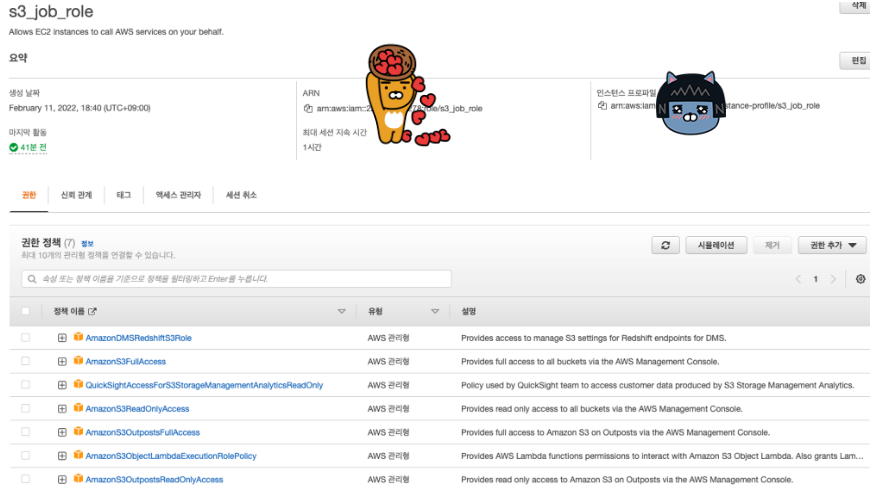Viewport: 876px width, 492px height.
Task: Expand the AmazonS3OutpostsReadOnlyAccess policy details
Action: pos(62,479)
